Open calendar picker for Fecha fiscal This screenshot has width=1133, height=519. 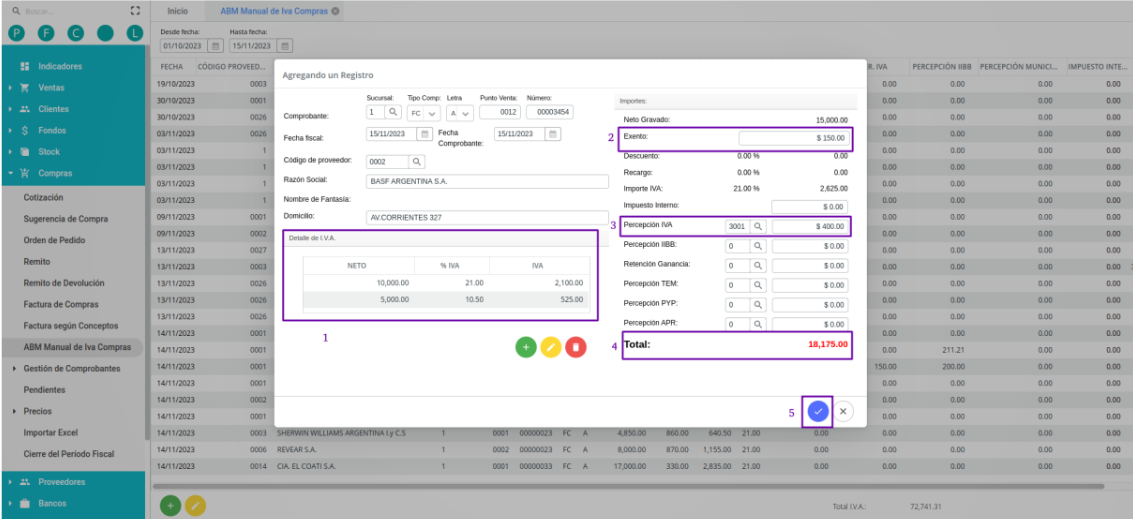tap(425, 134)
